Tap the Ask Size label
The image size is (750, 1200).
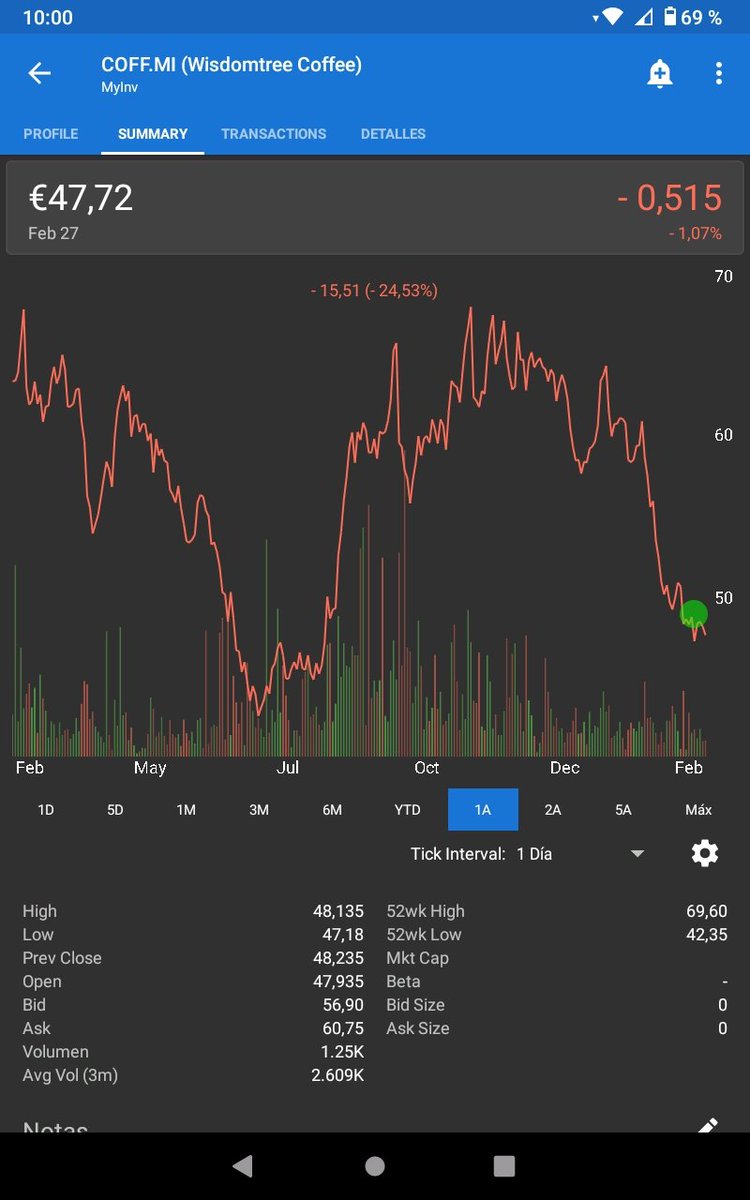418,1028
